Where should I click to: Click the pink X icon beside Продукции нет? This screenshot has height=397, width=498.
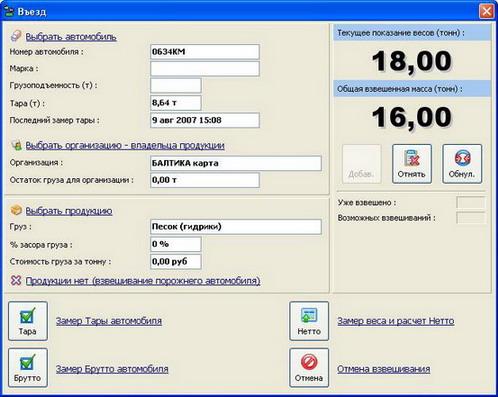16,280
